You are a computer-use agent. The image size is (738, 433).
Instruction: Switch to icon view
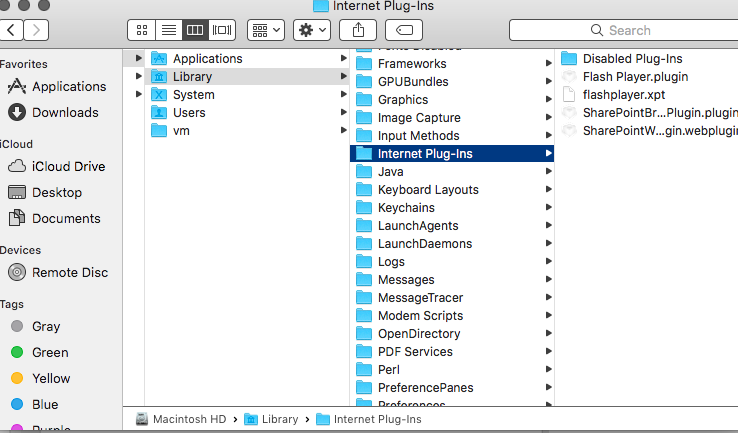141,31
